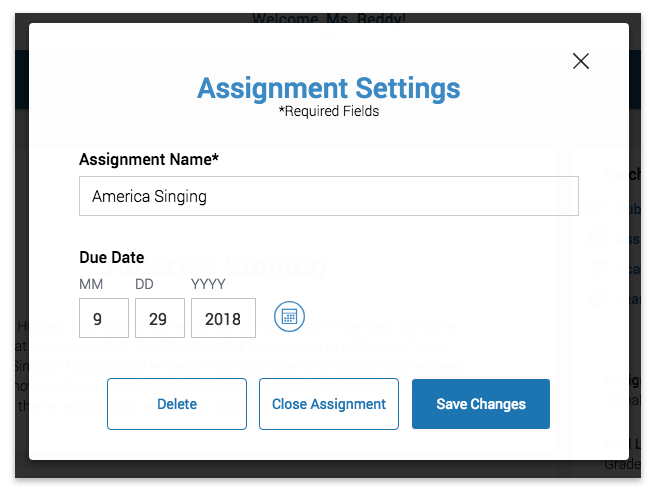Click the MM label above month box

coord(91,284)
